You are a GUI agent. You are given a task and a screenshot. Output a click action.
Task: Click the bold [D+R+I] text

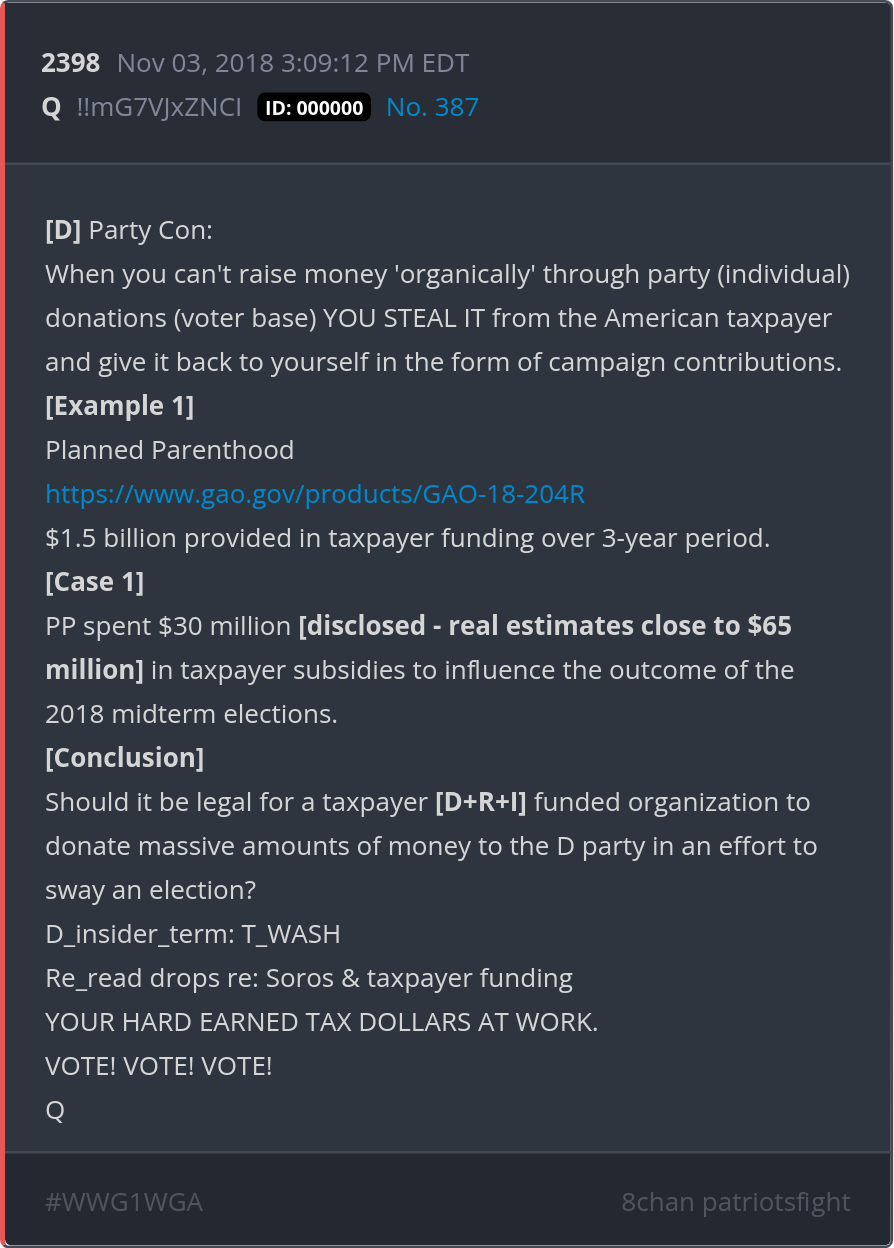(481, 802)
